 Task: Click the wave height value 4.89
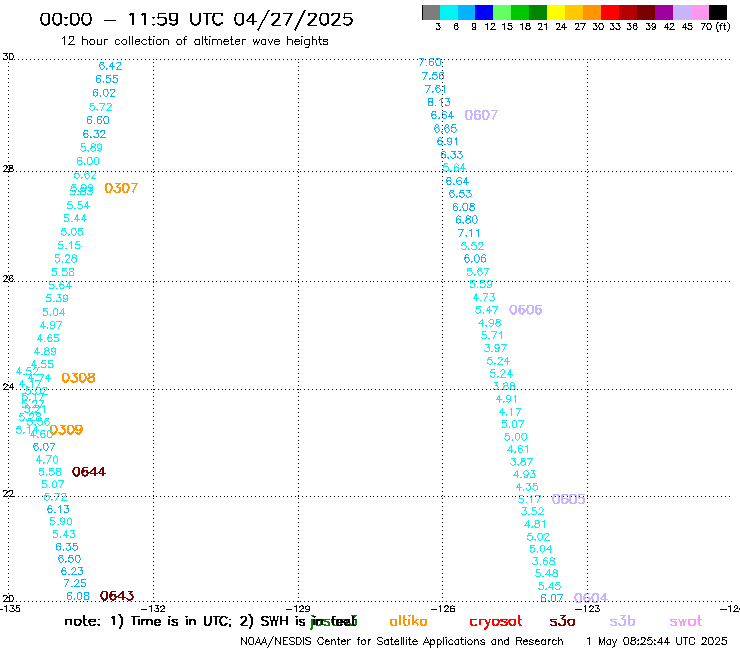(45, 351)
